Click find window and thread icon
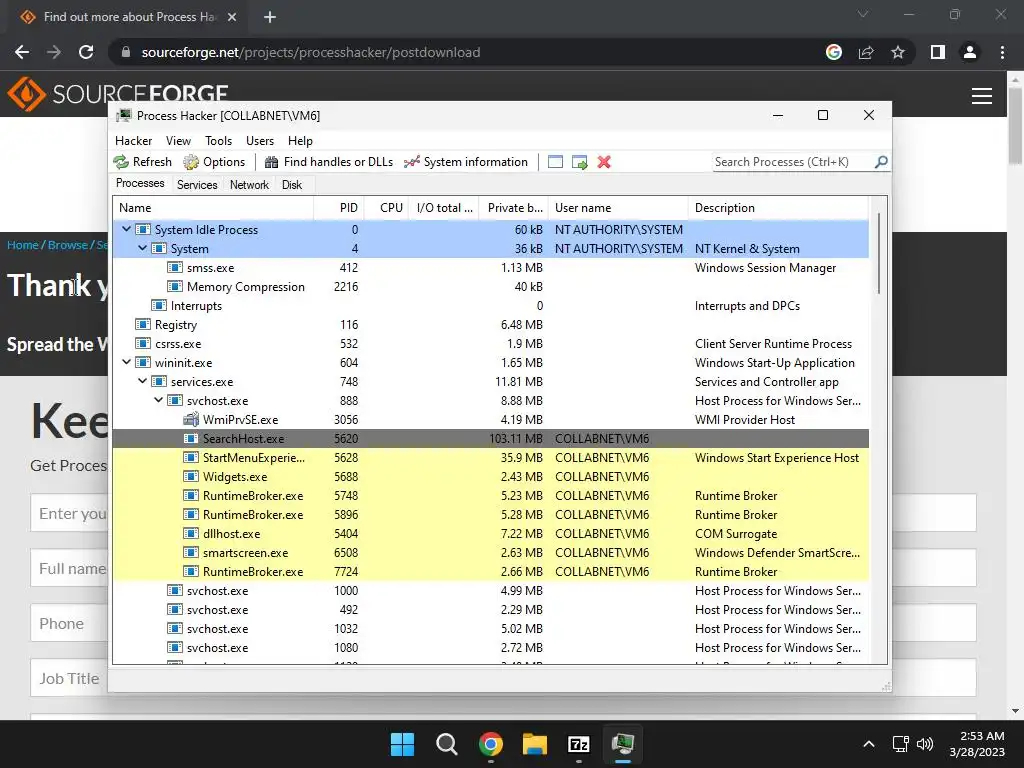The height and width of the screenshot is (768, 1024). (x=579, y=162)
